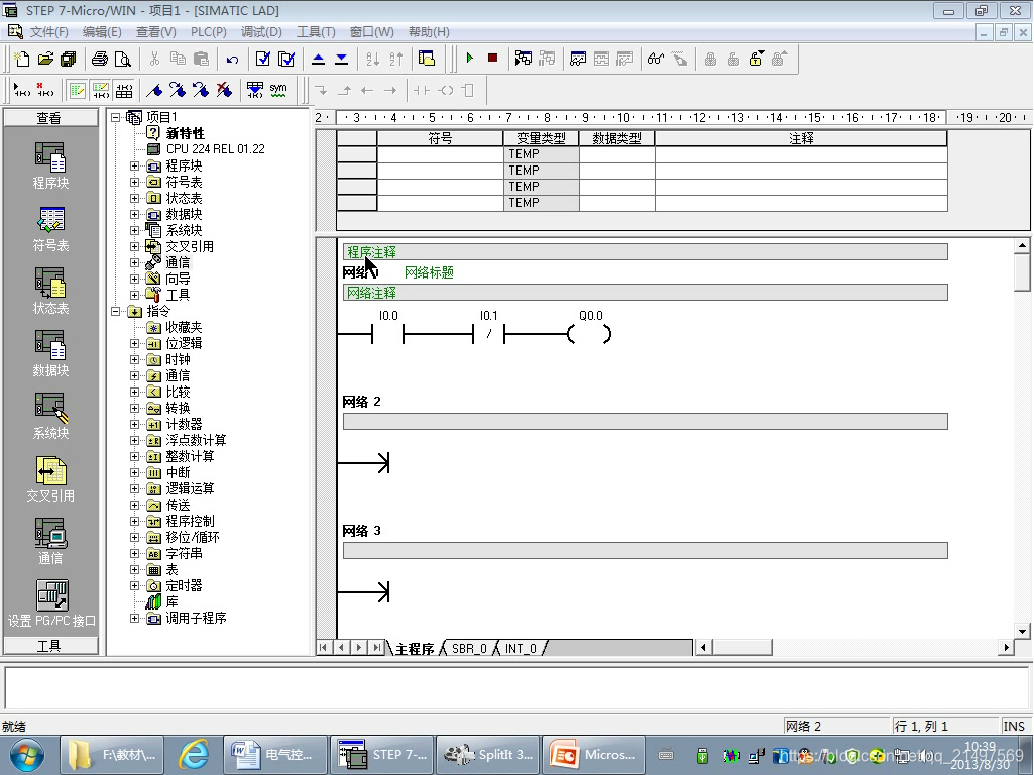Expand the 计数器 instruction folder
The height and width of the screenshot is (775, 1034).
click(135, 425)
